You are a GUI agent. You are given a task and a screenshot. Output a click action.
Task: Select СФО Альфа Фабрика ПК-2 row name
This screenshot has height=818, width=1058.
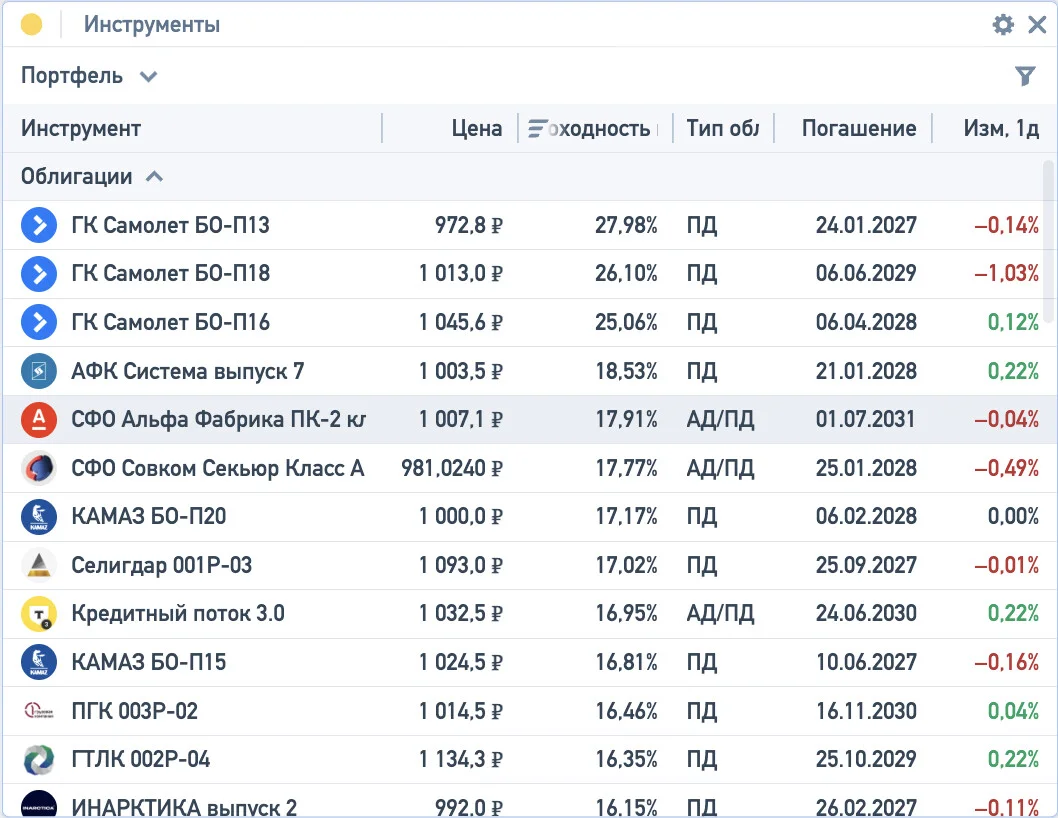219,419
